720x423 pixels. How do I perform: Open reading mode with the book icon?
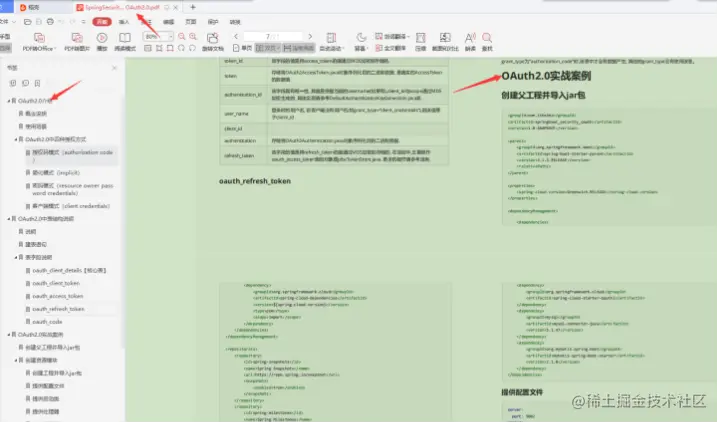[125, 38]
